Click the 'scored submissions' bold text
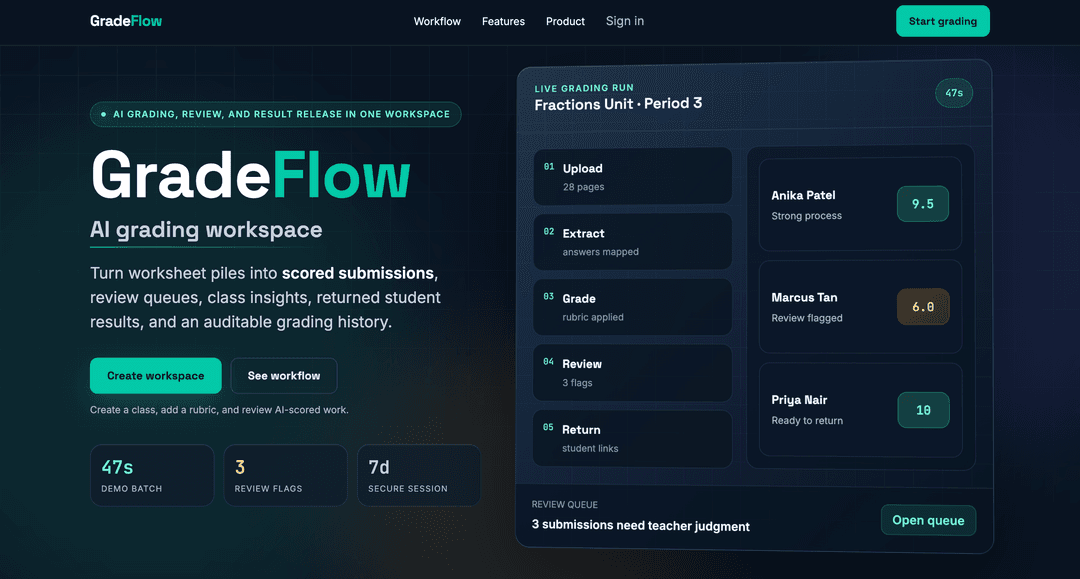The image size is (1080, 579). 358,273
